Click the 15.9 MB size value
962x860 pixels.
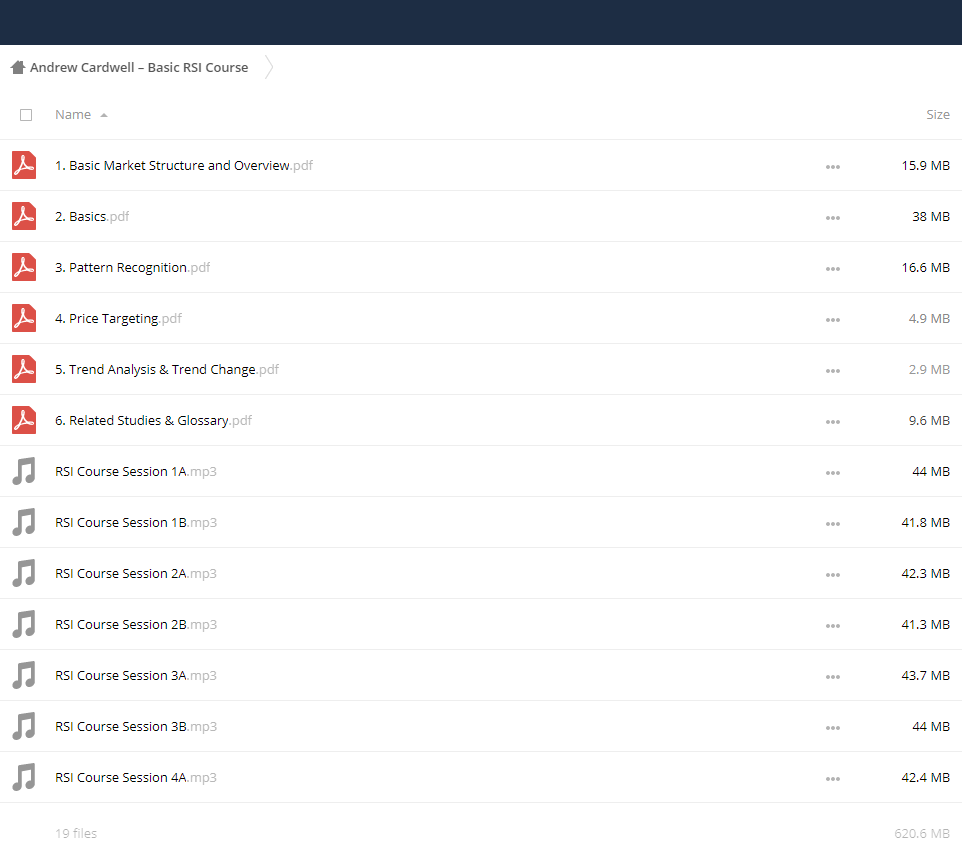(925, 166)
